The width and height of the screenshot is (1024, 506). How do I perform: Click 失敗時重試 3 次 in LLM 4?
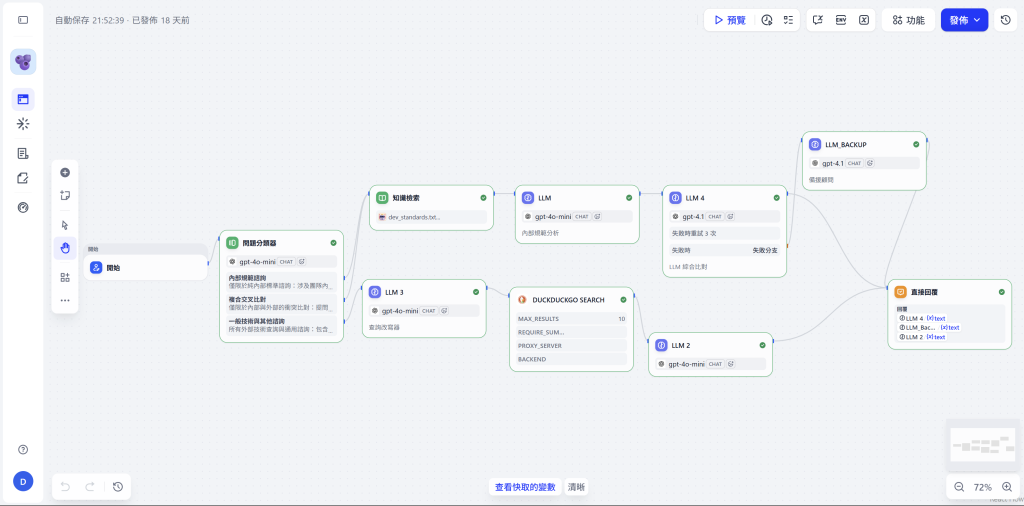[x=724, y=233]
